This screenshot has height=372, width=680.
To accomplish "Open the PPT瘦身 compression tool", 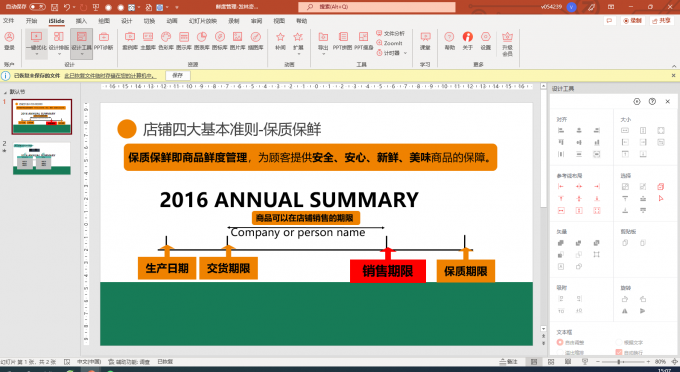I will (x=363, y=41).
